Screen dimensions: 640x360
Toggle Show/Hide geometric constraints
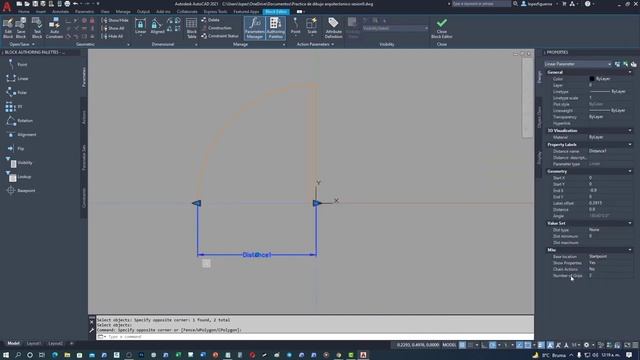coord(115,20)
